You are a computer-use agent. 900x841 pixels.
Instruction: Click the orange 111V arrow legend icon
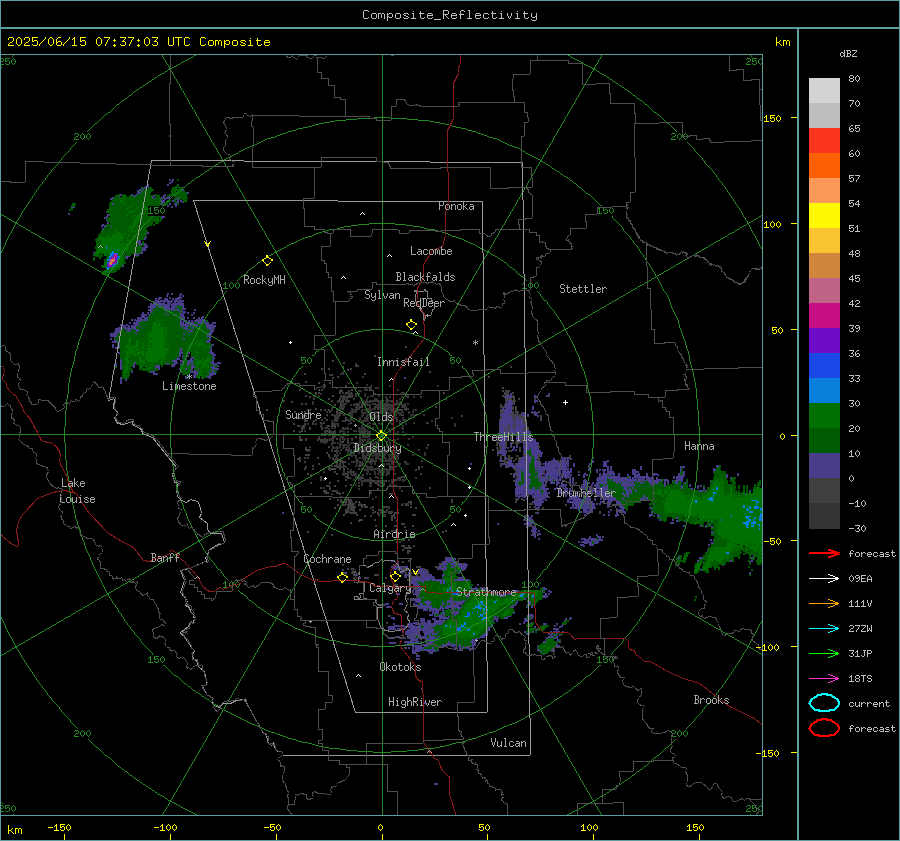click(824, 603)
